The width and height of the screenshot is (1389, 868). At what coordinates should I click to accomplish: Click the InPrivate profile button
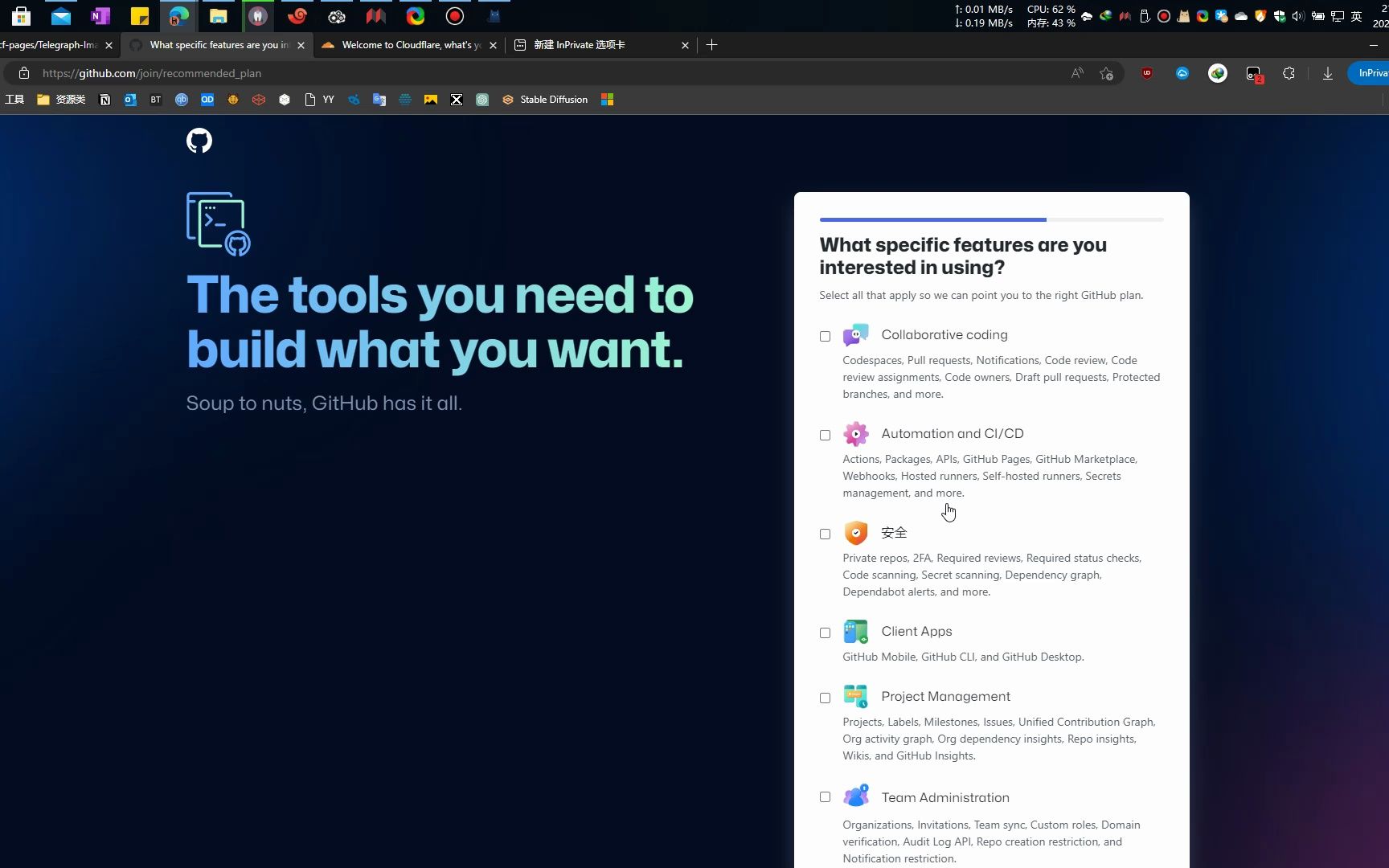[1370, 73]
